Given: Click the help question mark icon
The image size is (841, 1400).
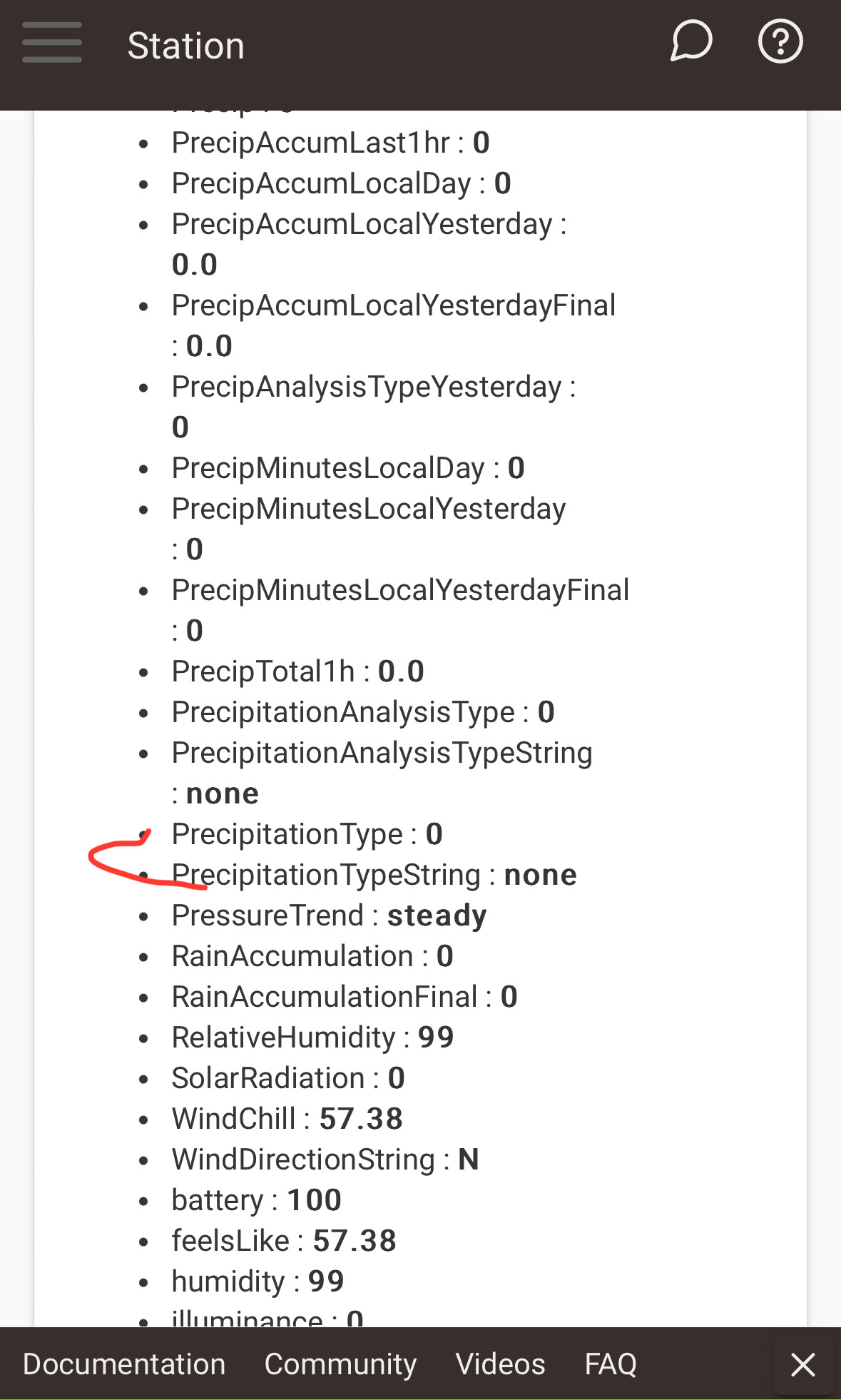Looking at the screenshot, I should [780, 42].
